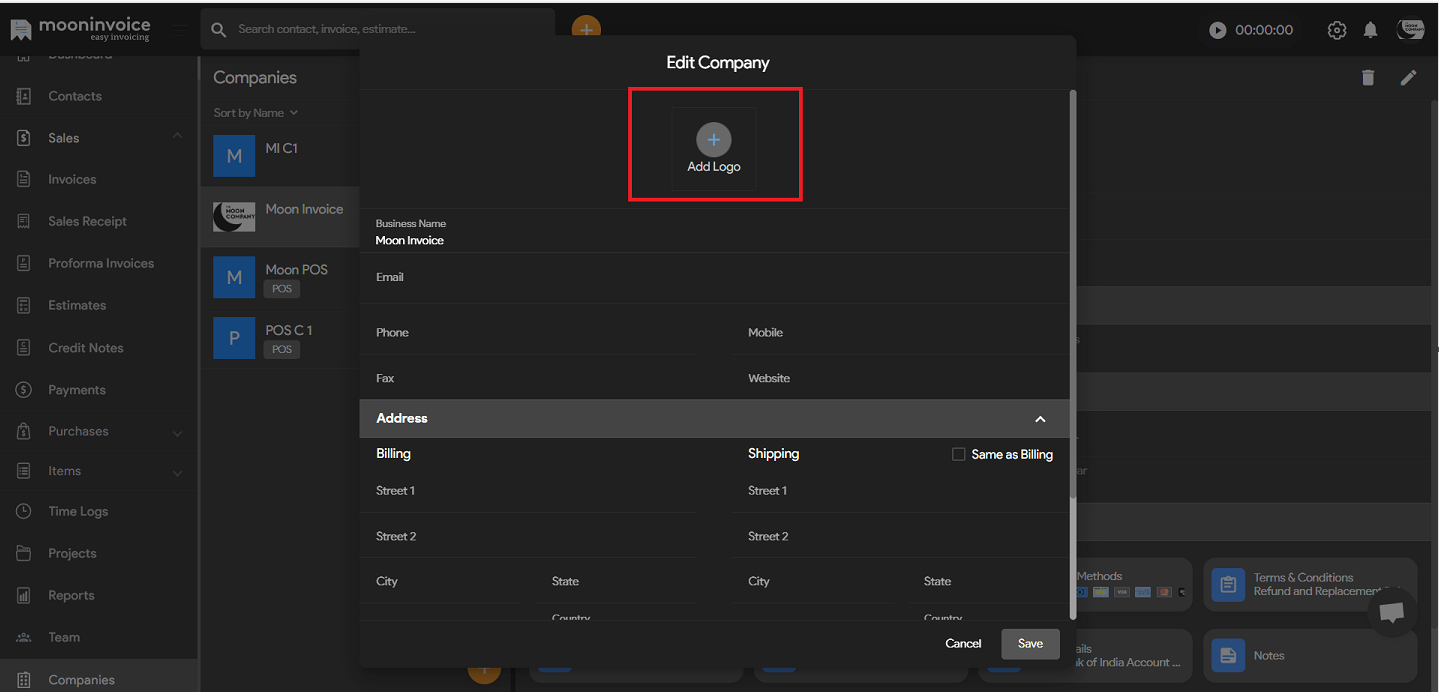This screenshot has width=1439, height=692.
Task: Open the Notes card
Action: 1310,656
